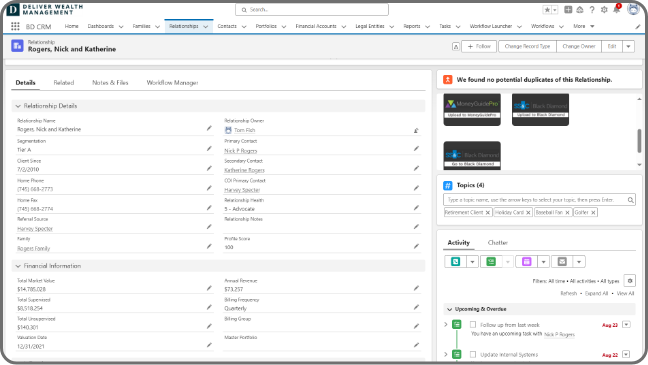The width and height of the screenshot is (648, 365).
Task: Edit the Annual Revenue pencil icon
Action: coord(416,288)
